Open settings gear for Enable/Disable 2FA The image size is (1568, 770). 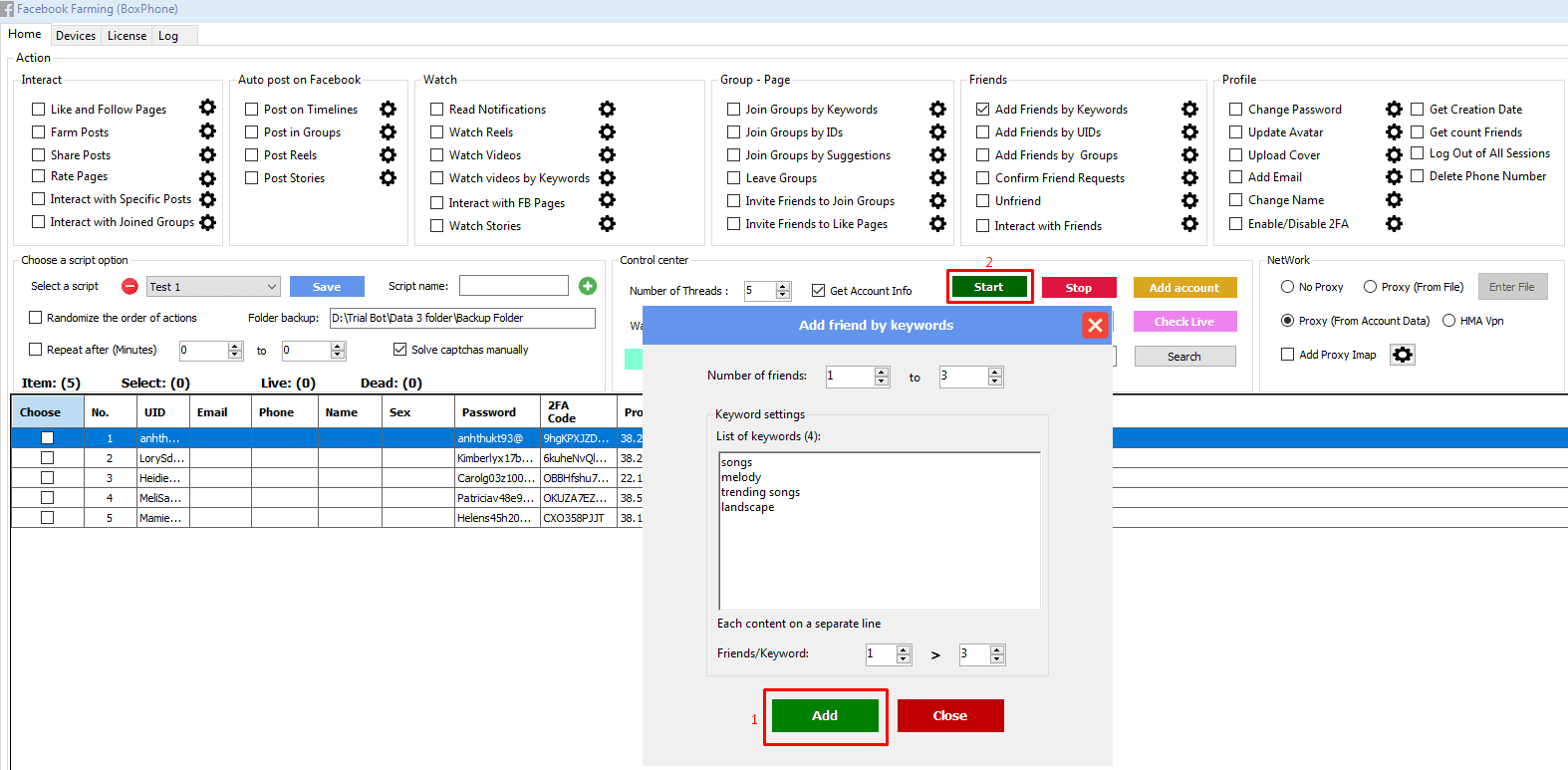coord(1394,223)
